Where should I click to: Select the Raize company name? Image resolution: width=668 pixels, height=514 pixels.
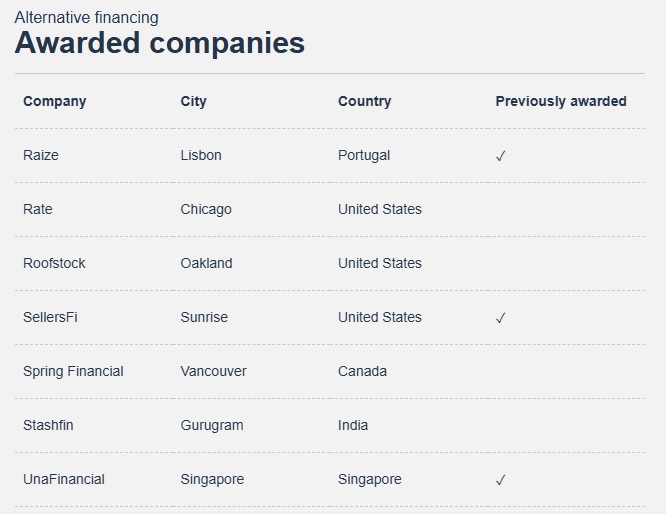pyautogui.click(x=41, y=155)
